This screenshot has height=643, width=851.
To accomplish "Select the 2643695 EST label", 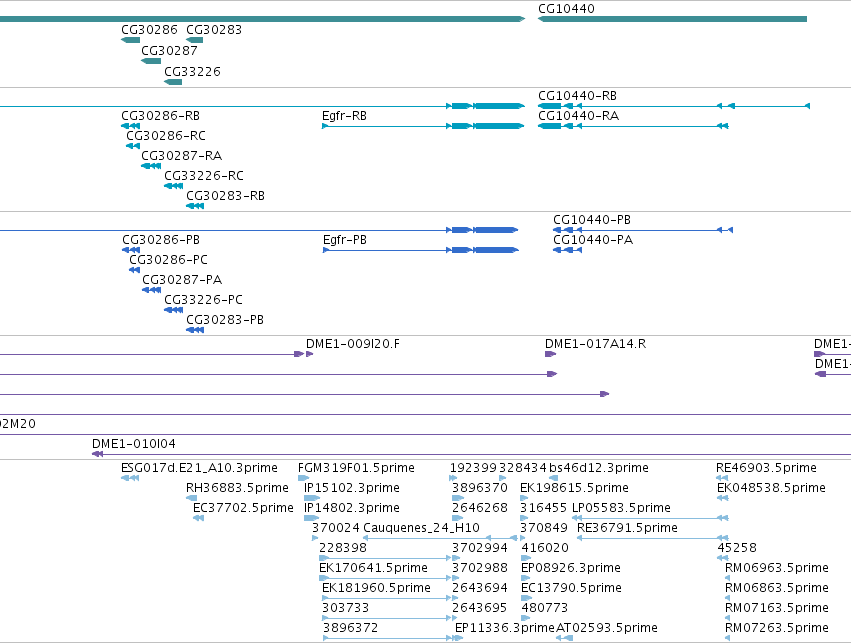I will (x=480, y=608).
